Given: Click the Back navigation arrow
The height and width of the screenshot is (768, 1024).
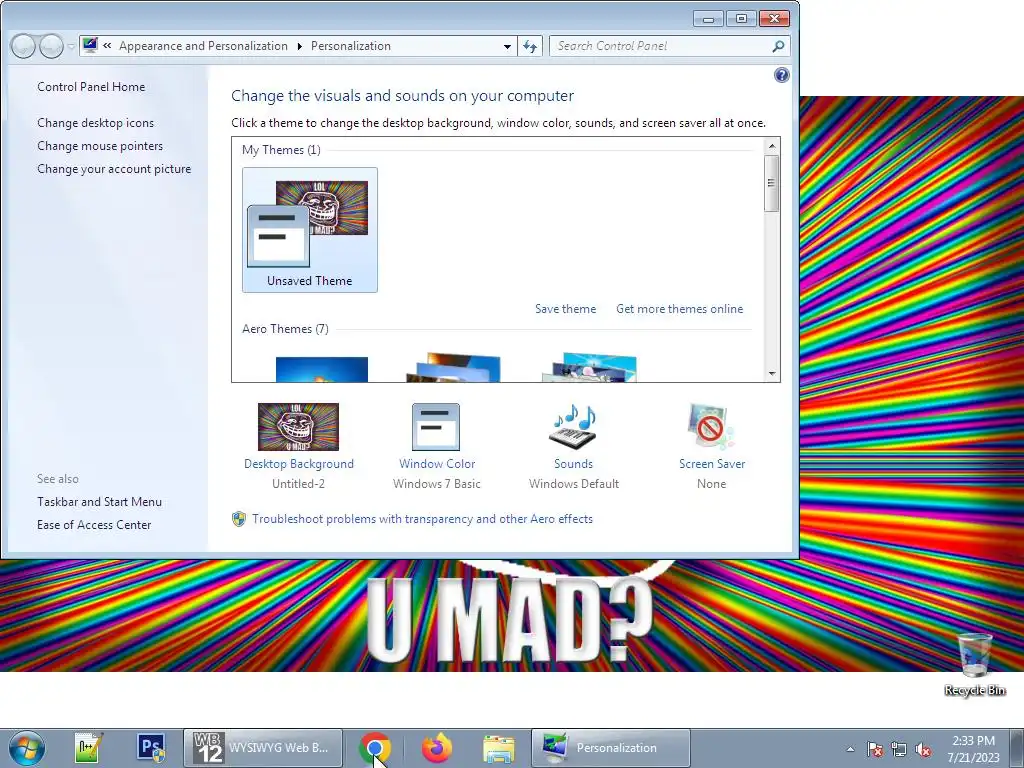Looking at the screenshot, I should (23, 46).
